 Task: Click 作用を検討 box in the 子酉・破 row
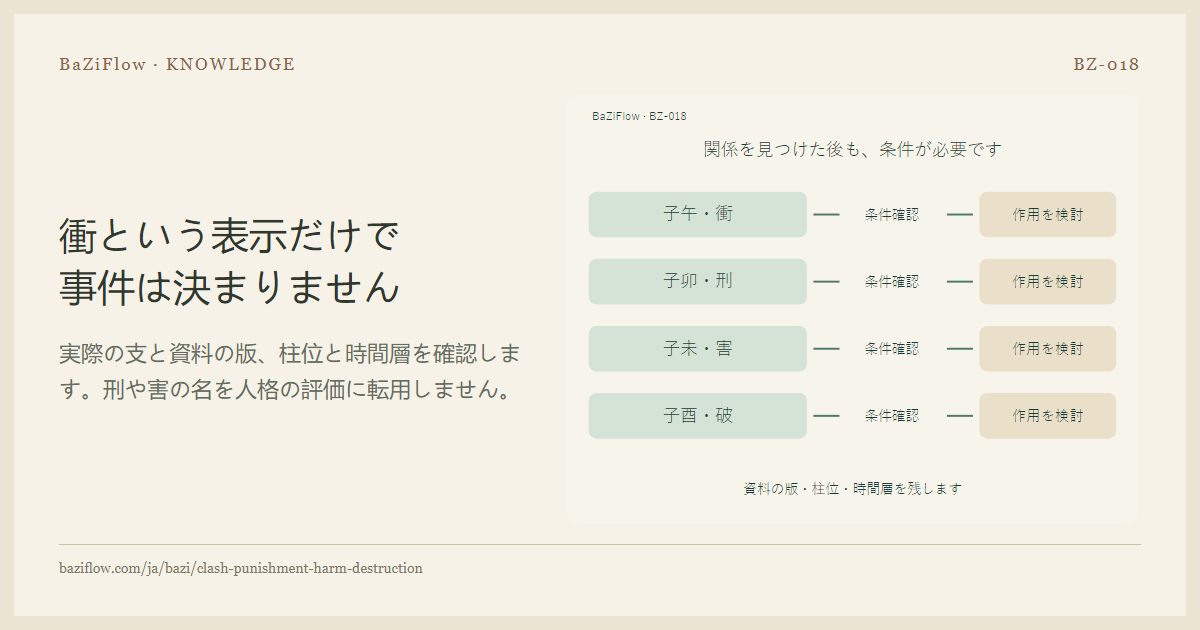point(1047,415)
